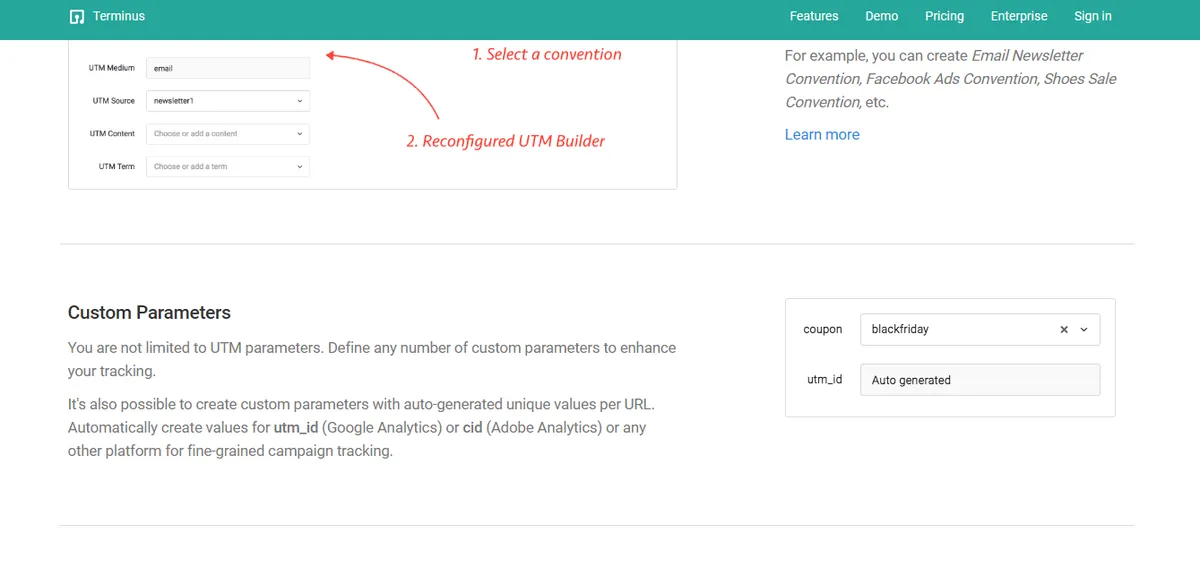Click the UTM Medium email field
This screenshot has width=1200, height=574.
(227, 68)
